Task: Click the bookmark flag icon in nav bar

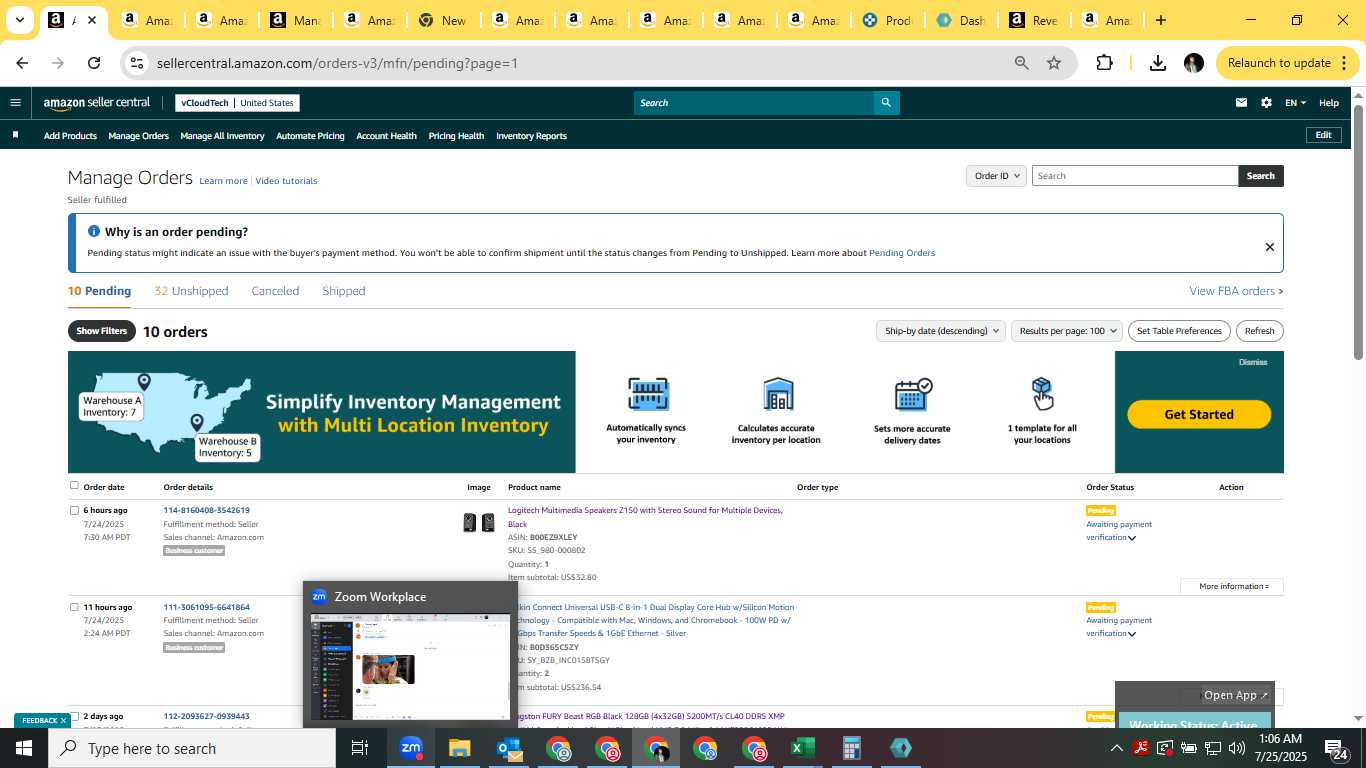Action: pyautogui.click(x=15, y=135)
